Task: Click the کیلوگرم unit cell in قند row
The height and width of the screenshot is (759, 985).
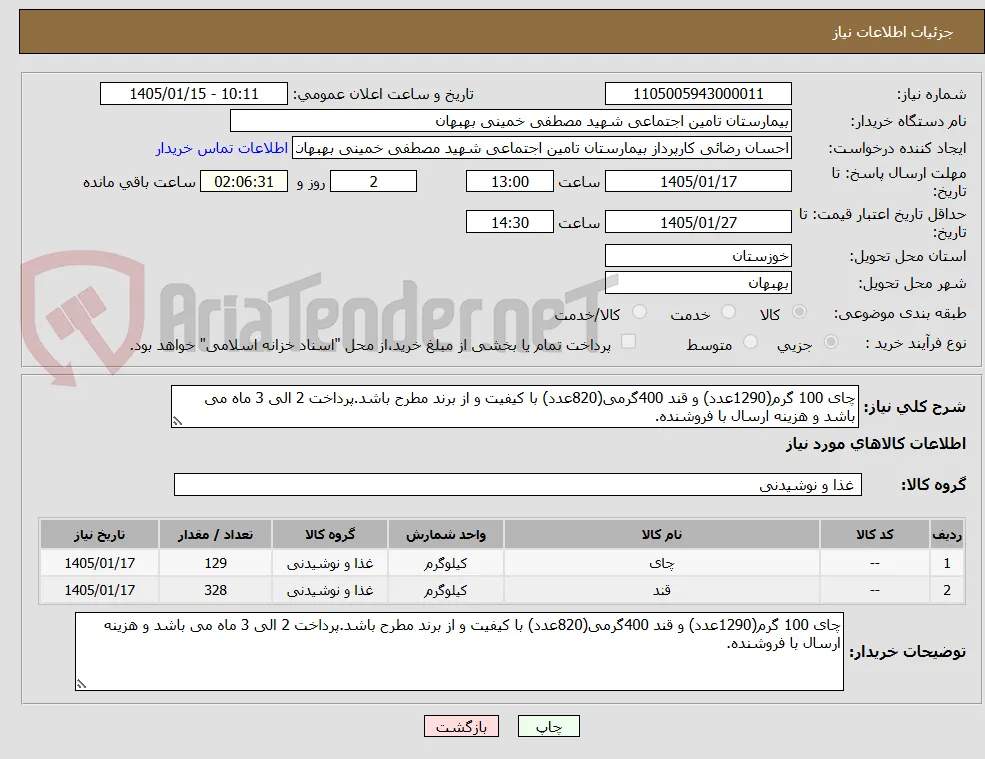Action: (x=445, y=590)
